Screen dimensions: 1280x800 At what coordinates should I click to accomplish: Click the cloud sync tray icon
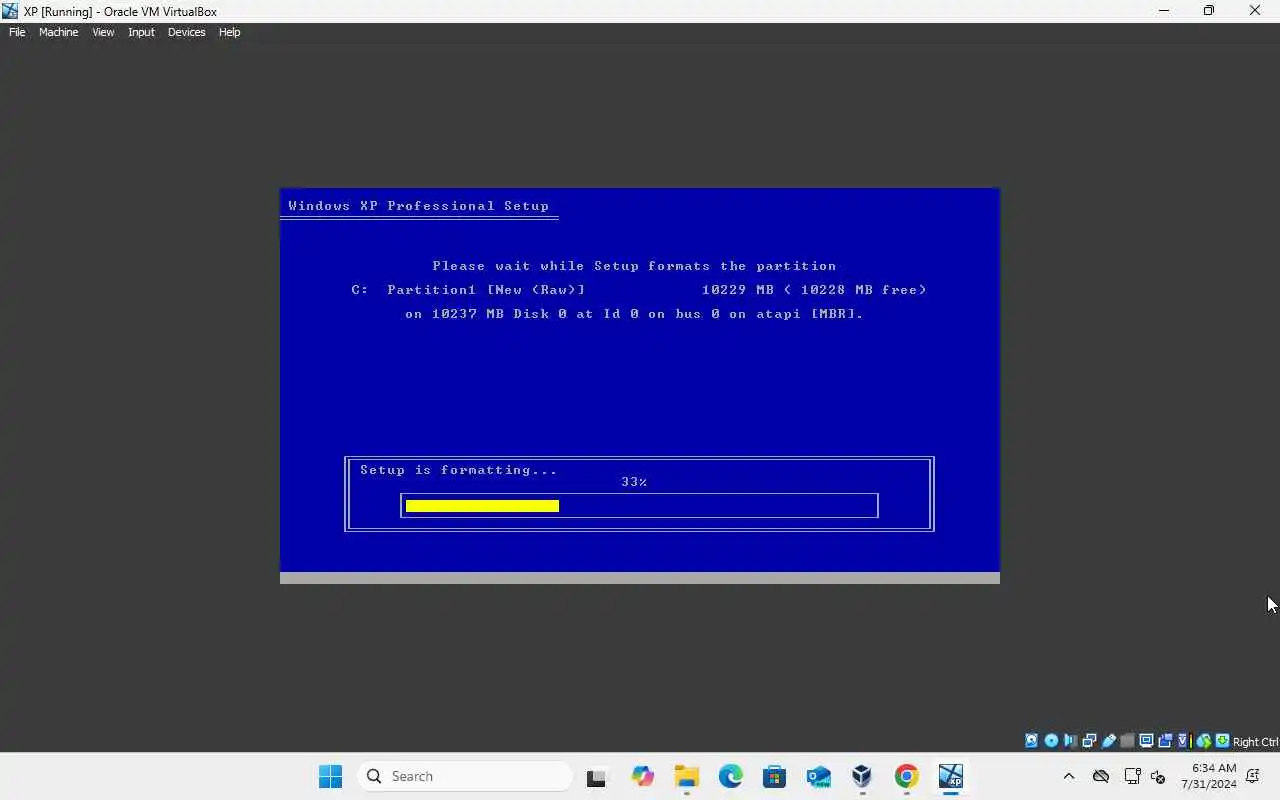point(1101,776)
